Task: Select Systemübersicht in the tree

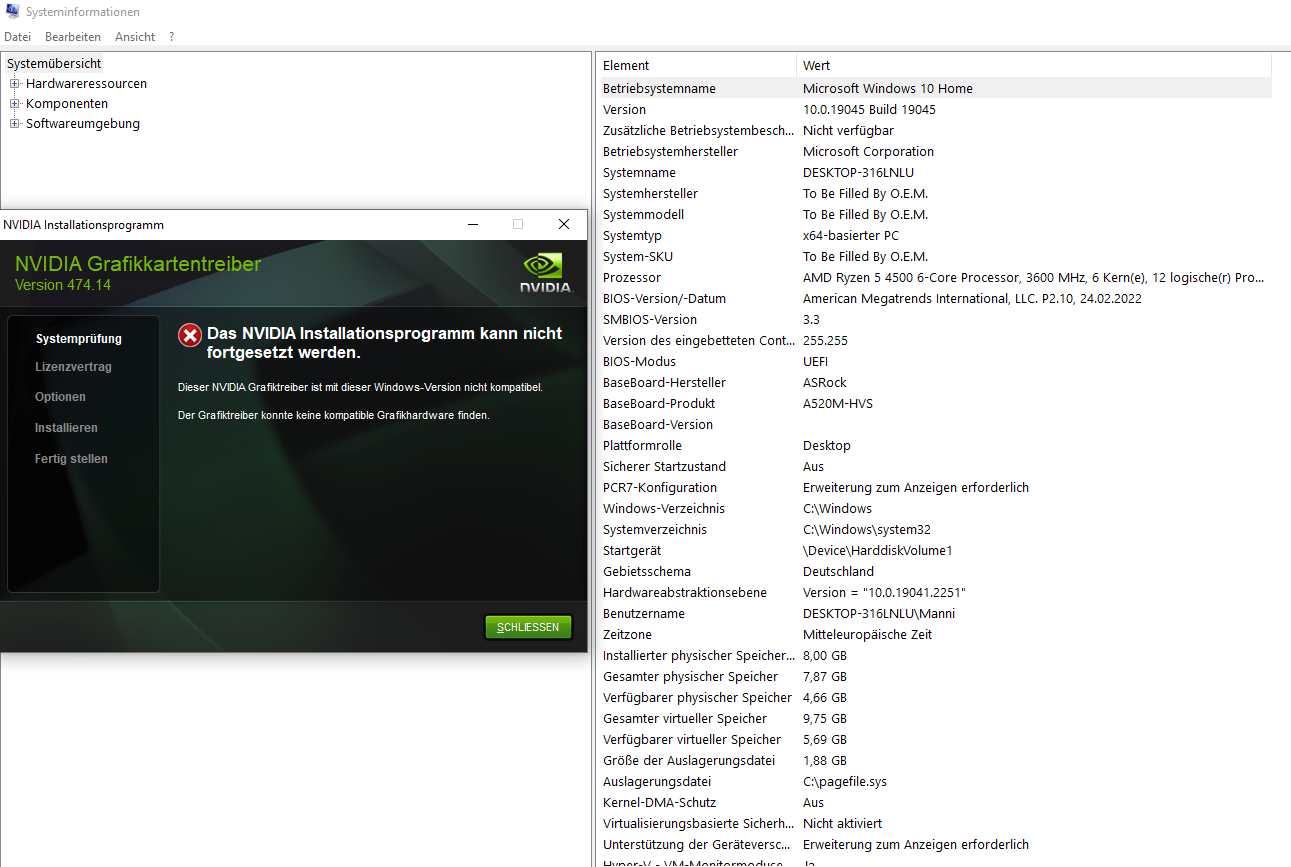Action: [x=54, y=63]
